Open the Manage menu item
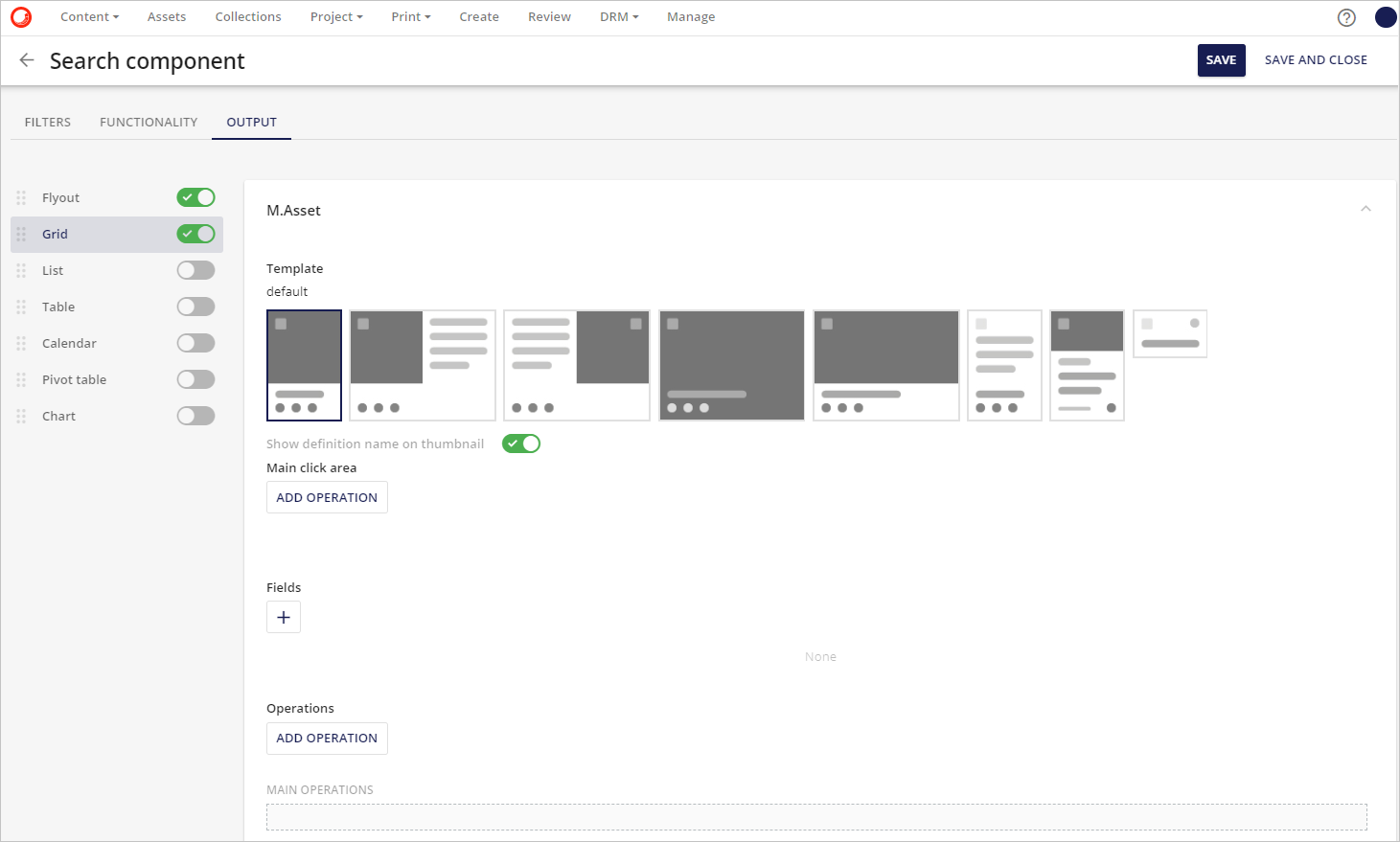The height and width of the screenshot is (842, 1400). pyautogui.click(x=691, y=16)
